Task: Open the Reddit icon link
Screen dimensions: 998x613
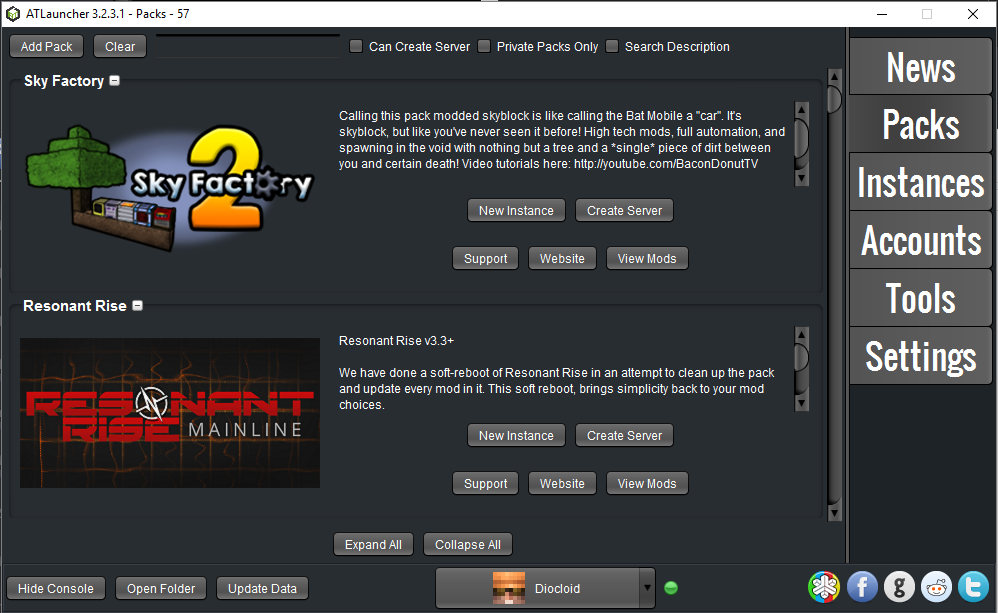Action: (937, 587)
